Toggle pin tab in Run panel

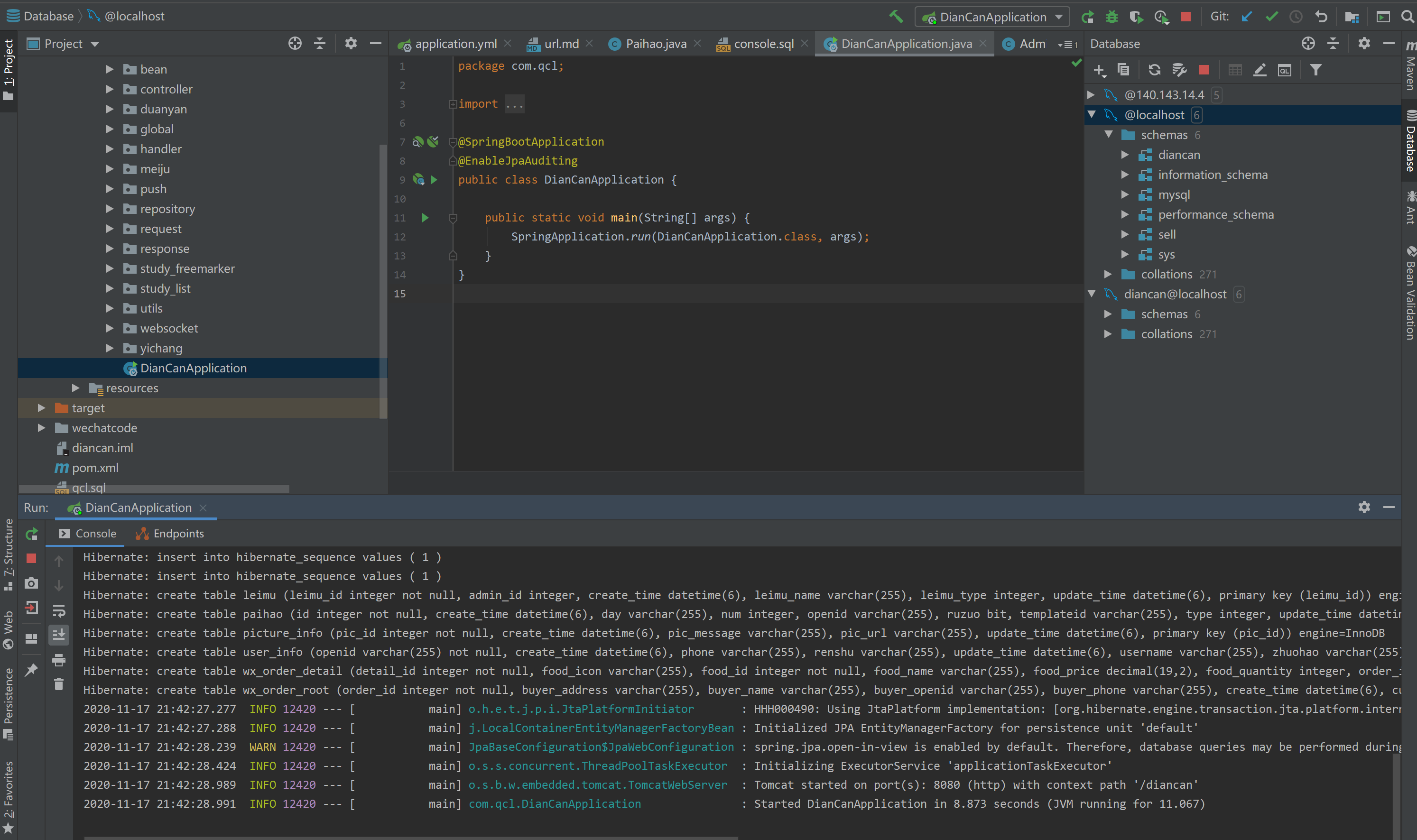pyautogui.click(x=32, y=670)
